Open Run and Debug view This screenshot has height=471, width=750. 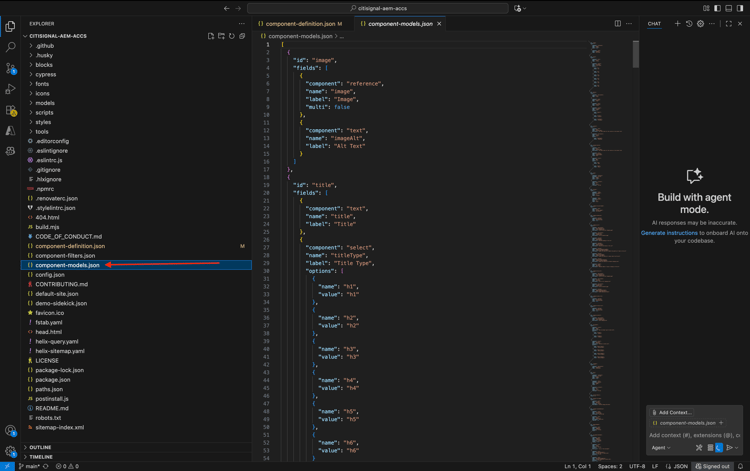(x=11, y=89)
